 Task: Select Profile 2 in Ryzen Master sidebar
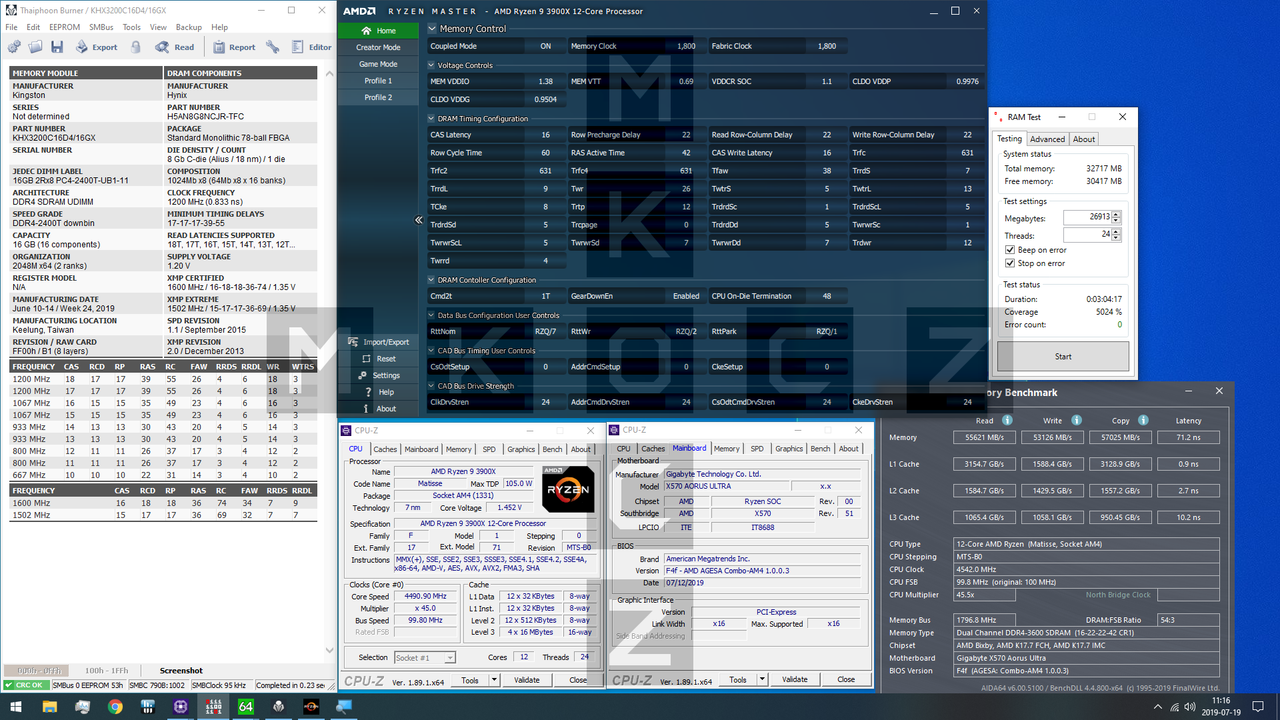[378, 97]
